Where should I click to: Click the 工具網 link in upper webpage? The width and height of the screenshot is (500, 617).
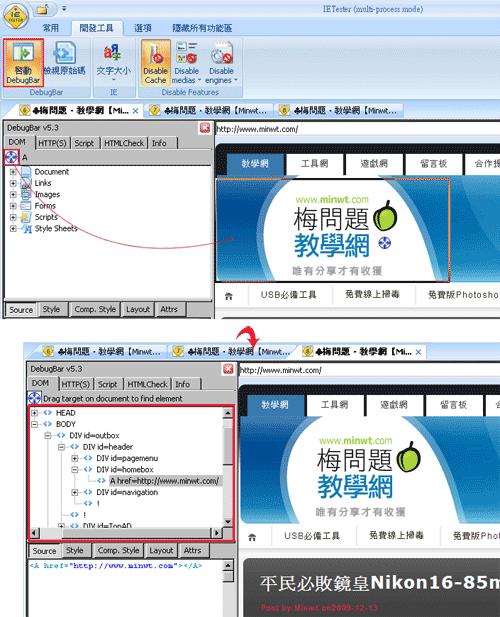point(315,164)
